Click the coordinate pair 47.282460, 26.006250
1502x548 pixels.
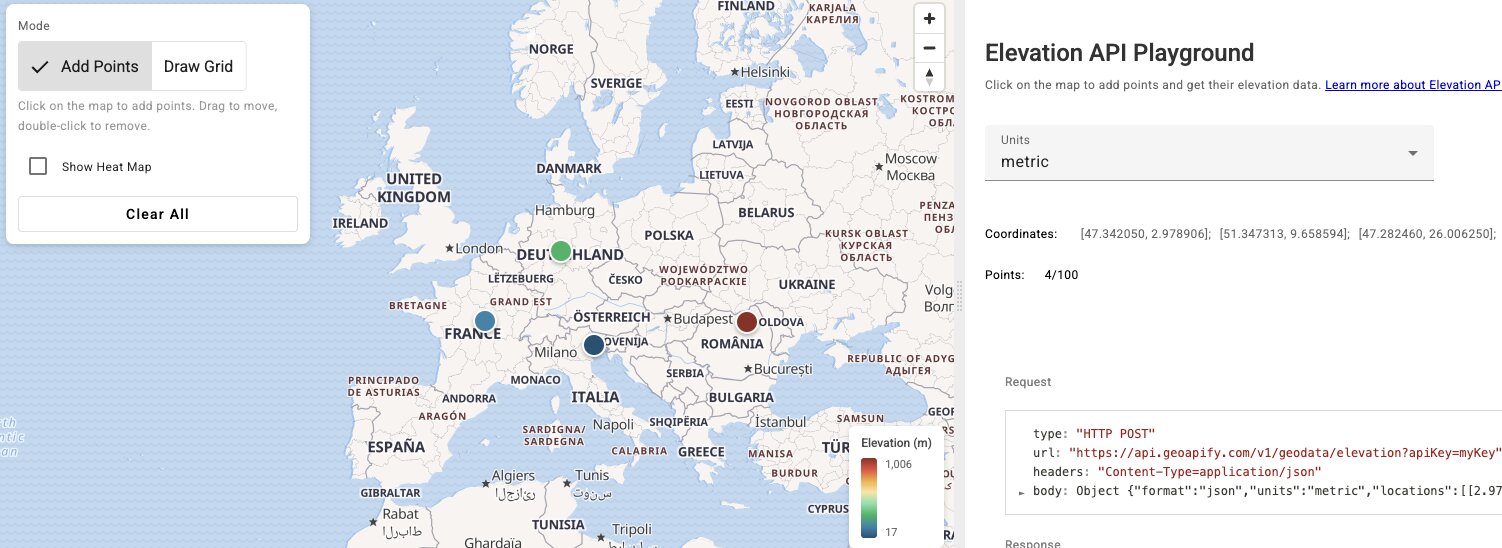pyautogui.click(x=1427, y=234)
